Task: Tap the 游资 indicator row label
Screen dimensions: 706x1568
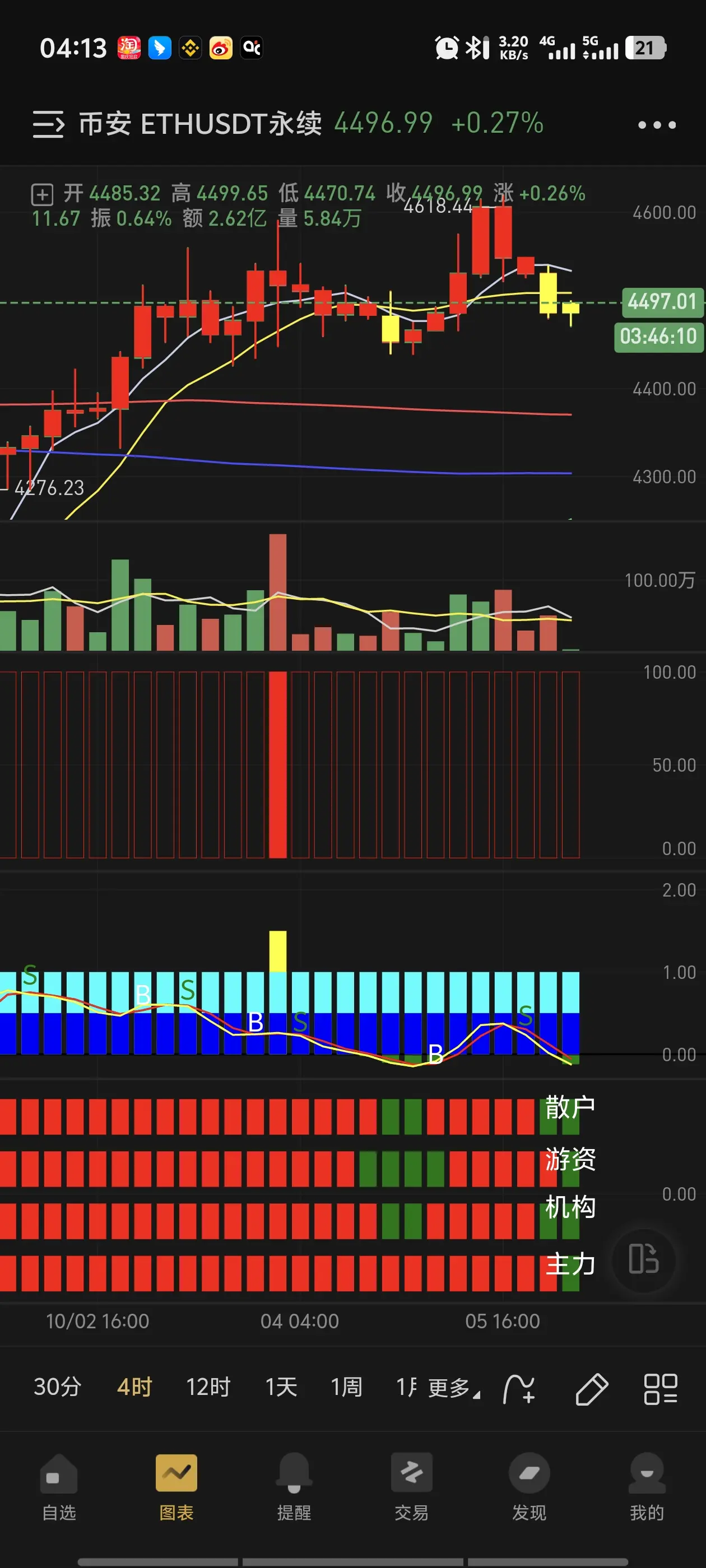Action: 570,1159
